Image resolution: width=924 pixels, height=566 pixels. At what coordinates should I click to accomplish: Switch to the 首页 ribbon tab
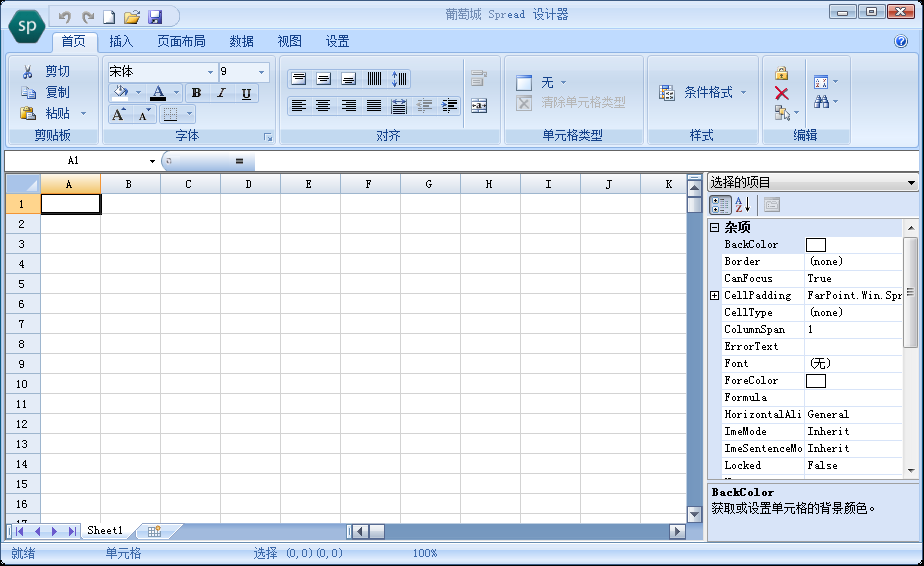pyautogui.click(x=74, y=41)
